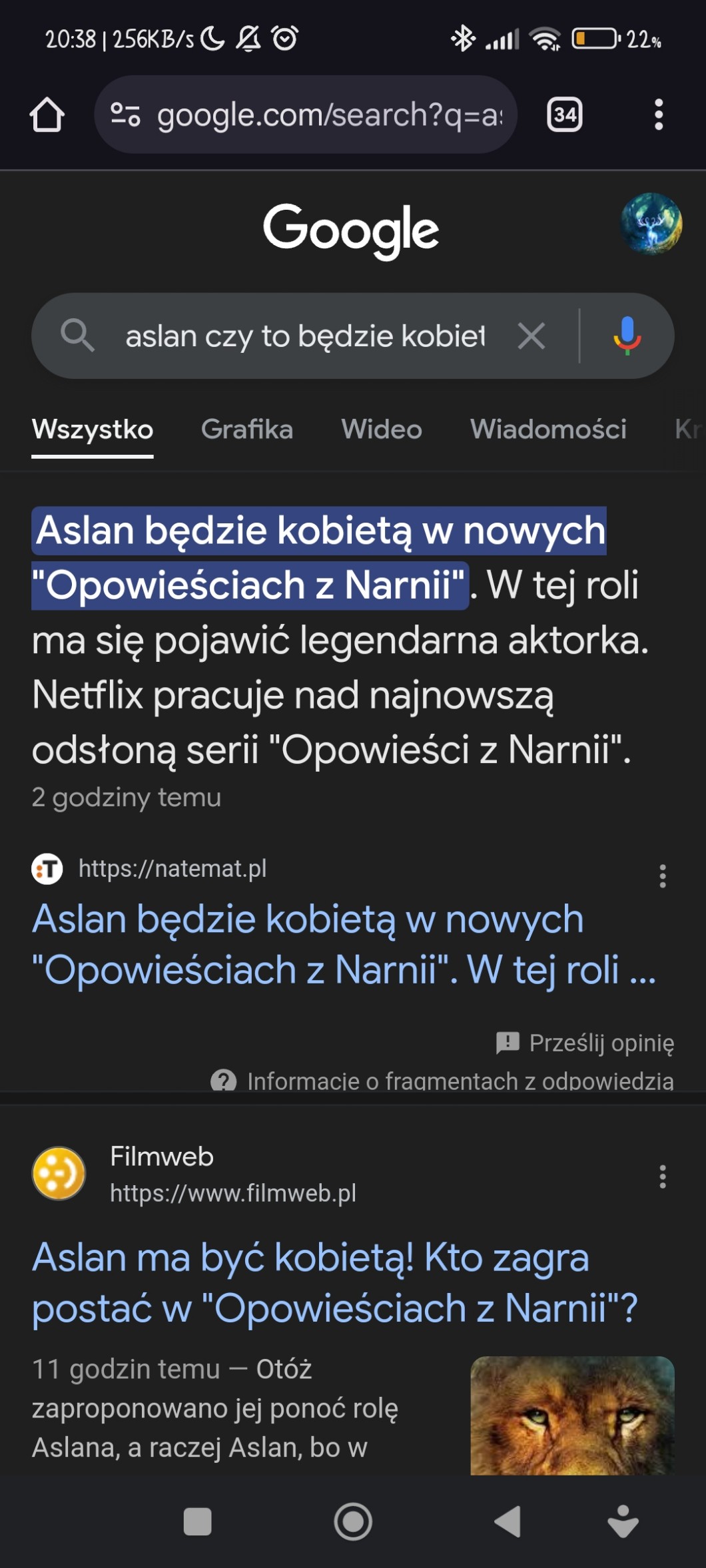Open Filmweb result options menu
This screenshot has height=1568, width=706.
[662, 1176]
